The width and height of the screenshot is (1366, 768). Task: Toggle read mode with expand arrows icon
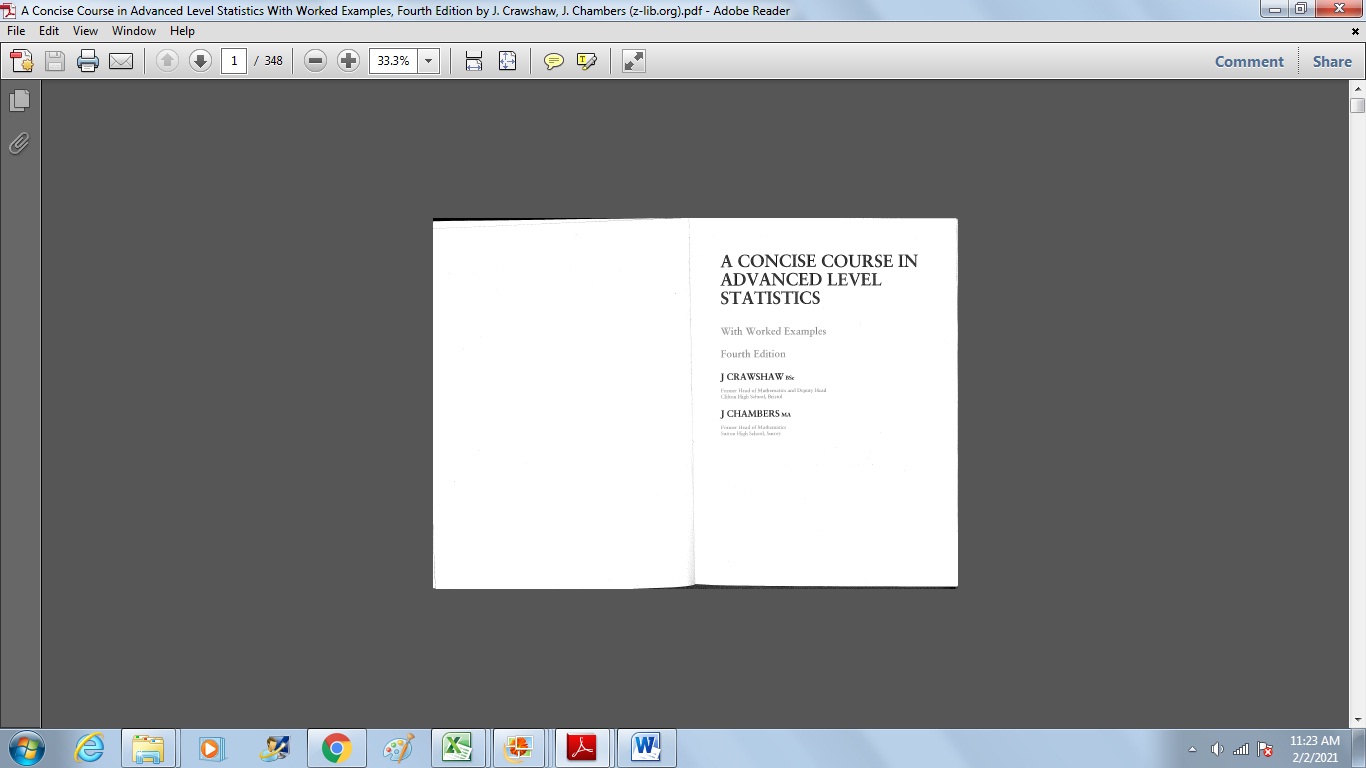[634, 61]
